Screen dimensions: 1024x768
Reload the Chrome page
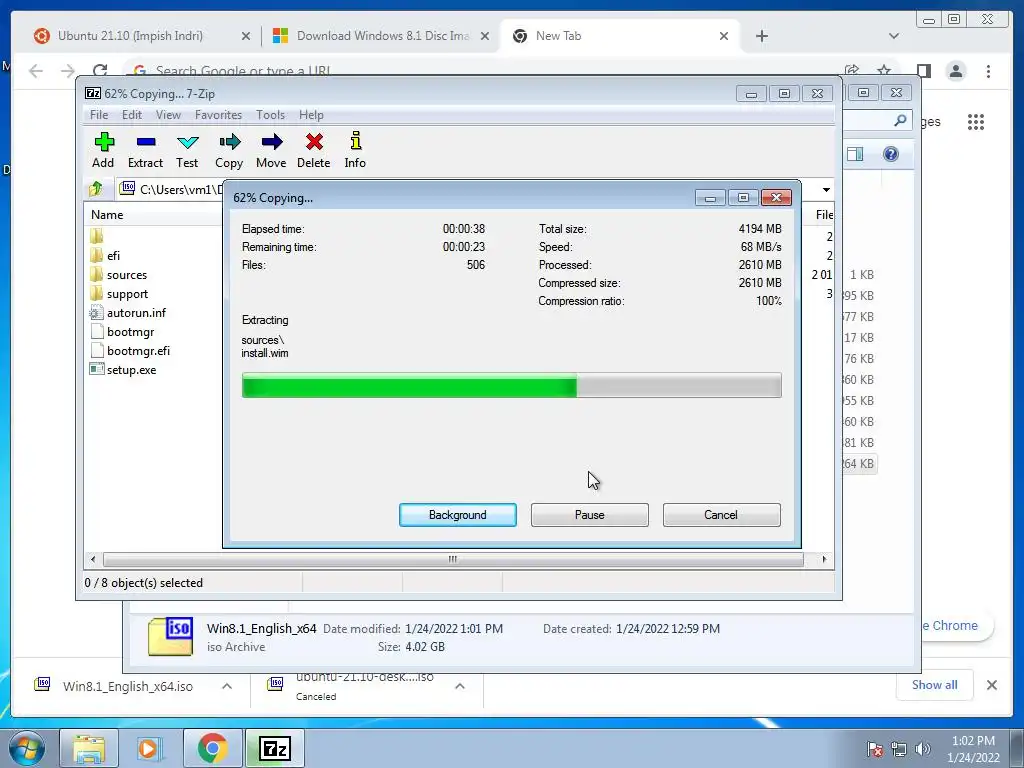100,71
